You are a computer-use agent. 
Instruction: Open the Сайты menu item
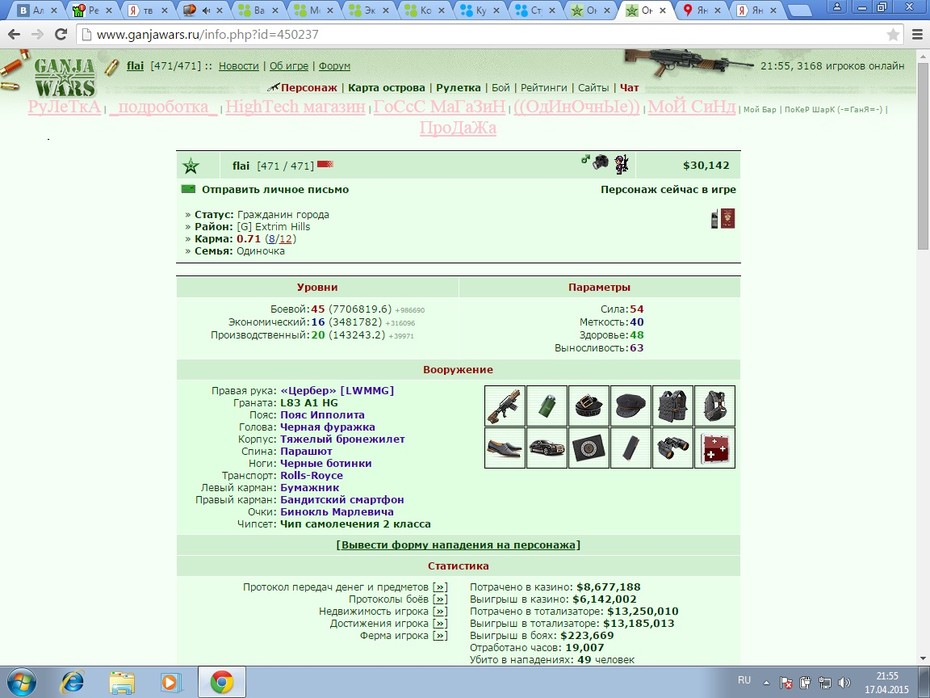[593, 88]
